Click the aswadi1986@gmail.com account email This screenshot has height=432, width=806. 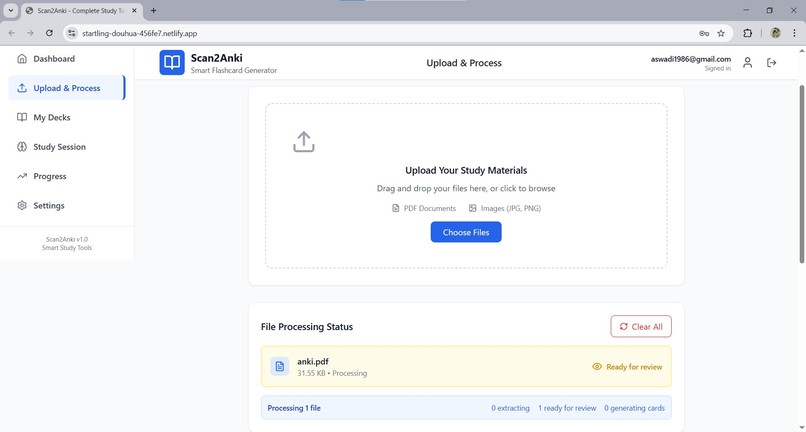(x=690, y=59)
